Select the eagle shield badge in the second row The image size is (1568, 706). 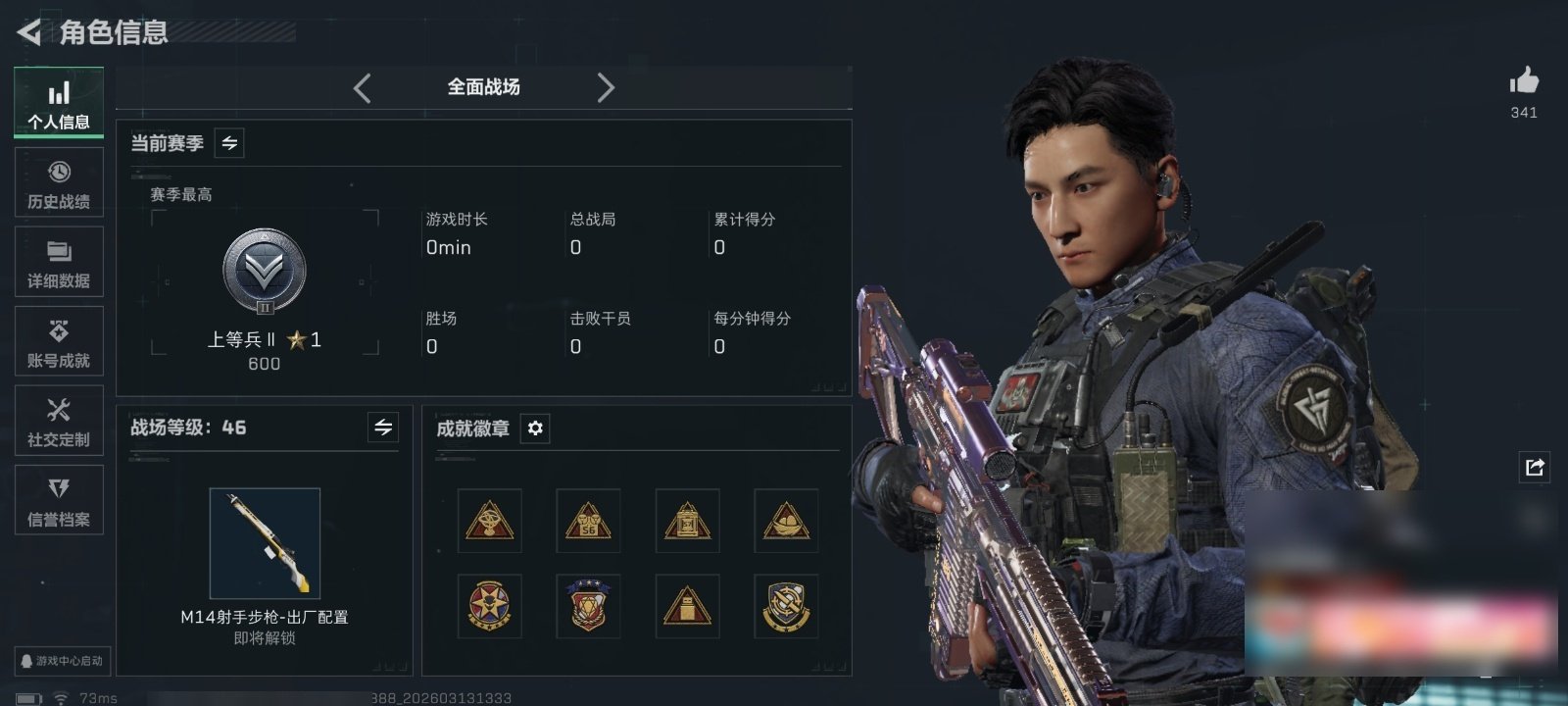click(x=588, y=606)
